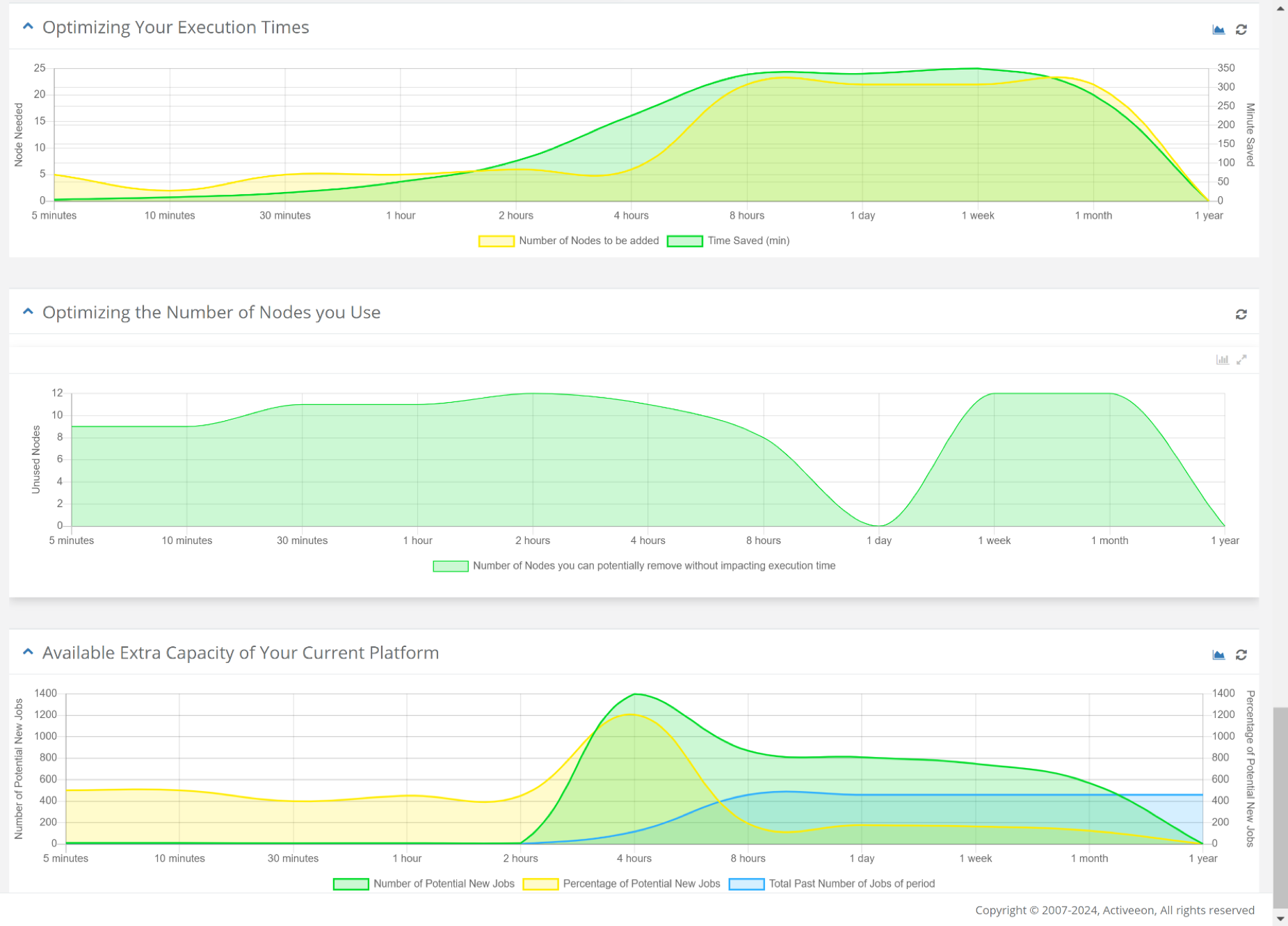Click the Activeeon copyright footer text
This screenshot has width=1288, height=926.
point(1115,910)
